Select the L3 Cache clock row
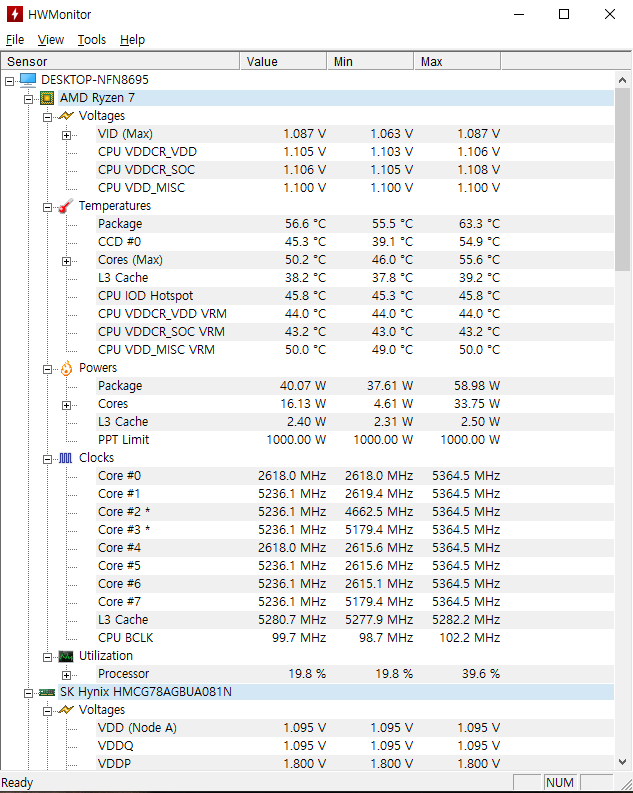The height and width of the screenshot is (793, 633). tap(355, 620)
